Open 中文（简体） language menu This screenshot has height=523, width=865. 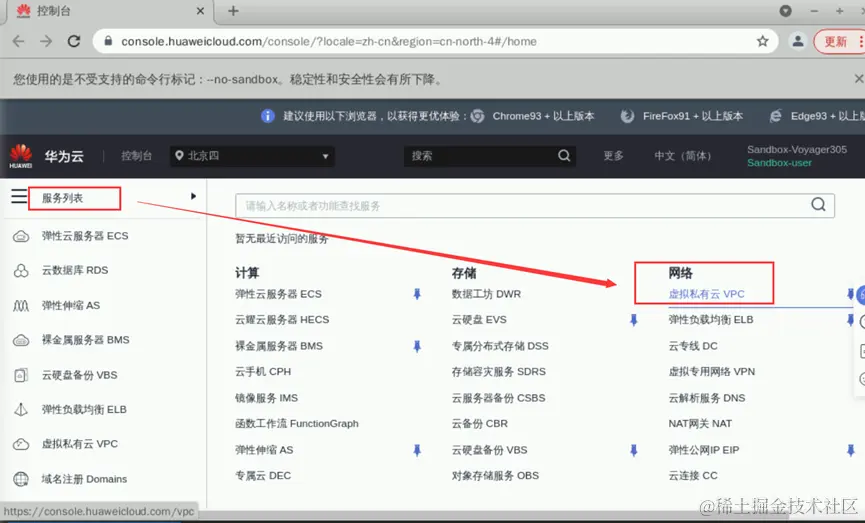coord(683,156)
